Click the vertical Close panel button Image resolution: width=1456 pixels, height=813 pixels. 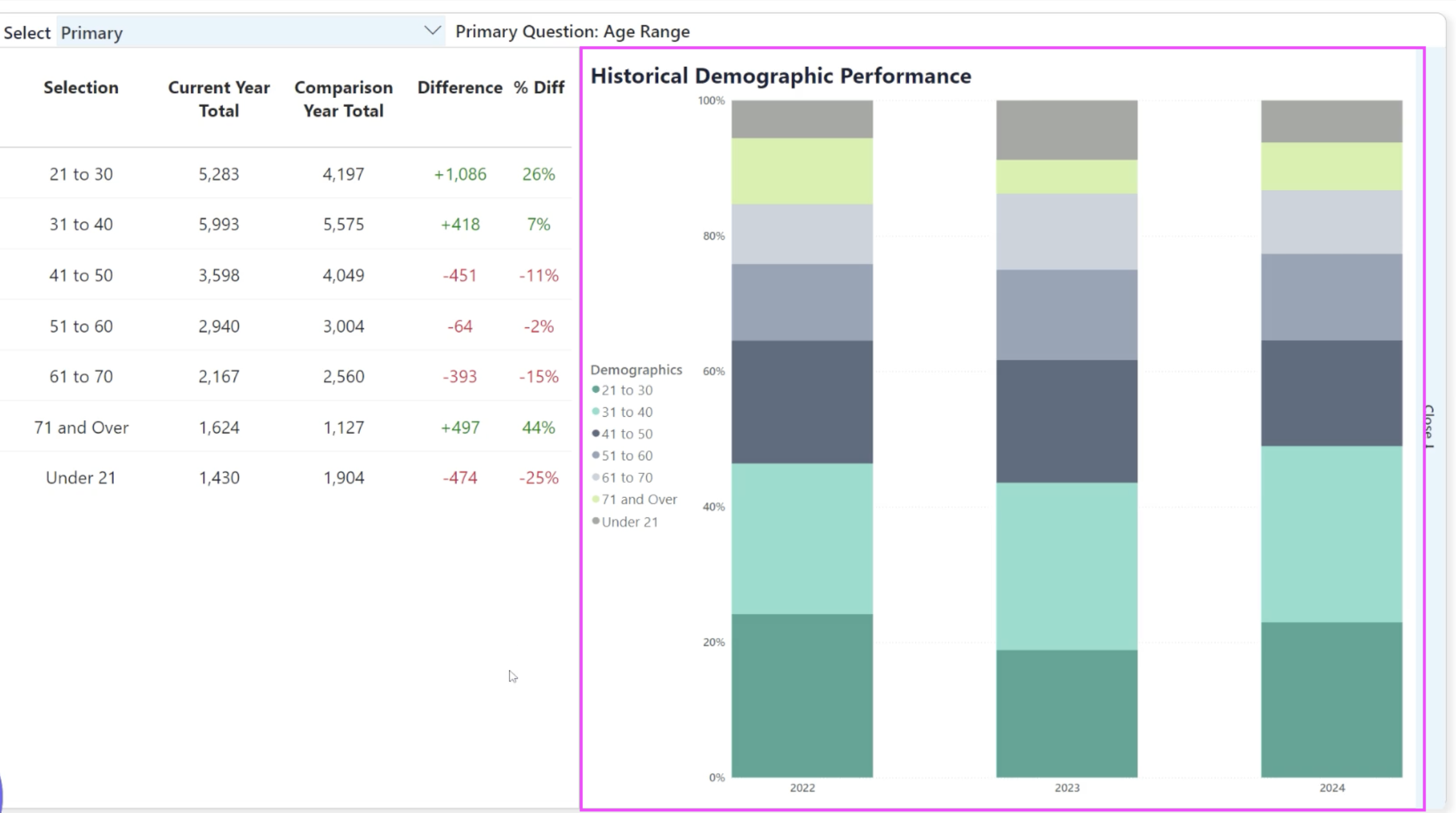click(x=1429, y=426)
